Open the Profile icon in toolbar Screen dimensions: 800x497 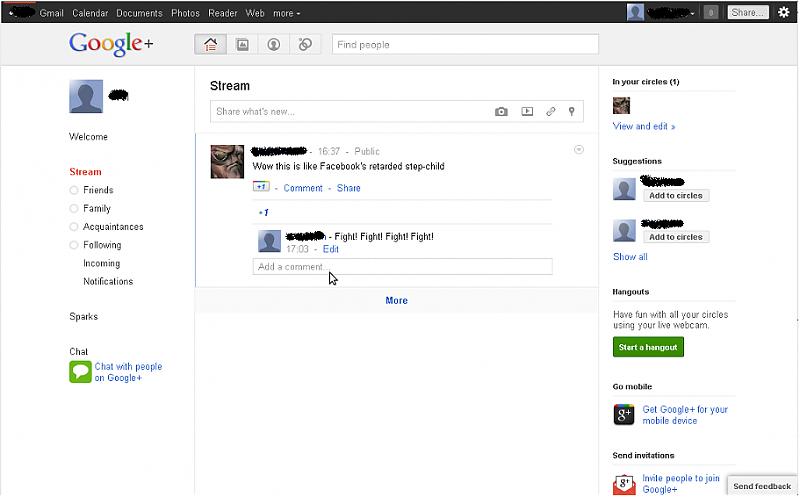(274, 45)
